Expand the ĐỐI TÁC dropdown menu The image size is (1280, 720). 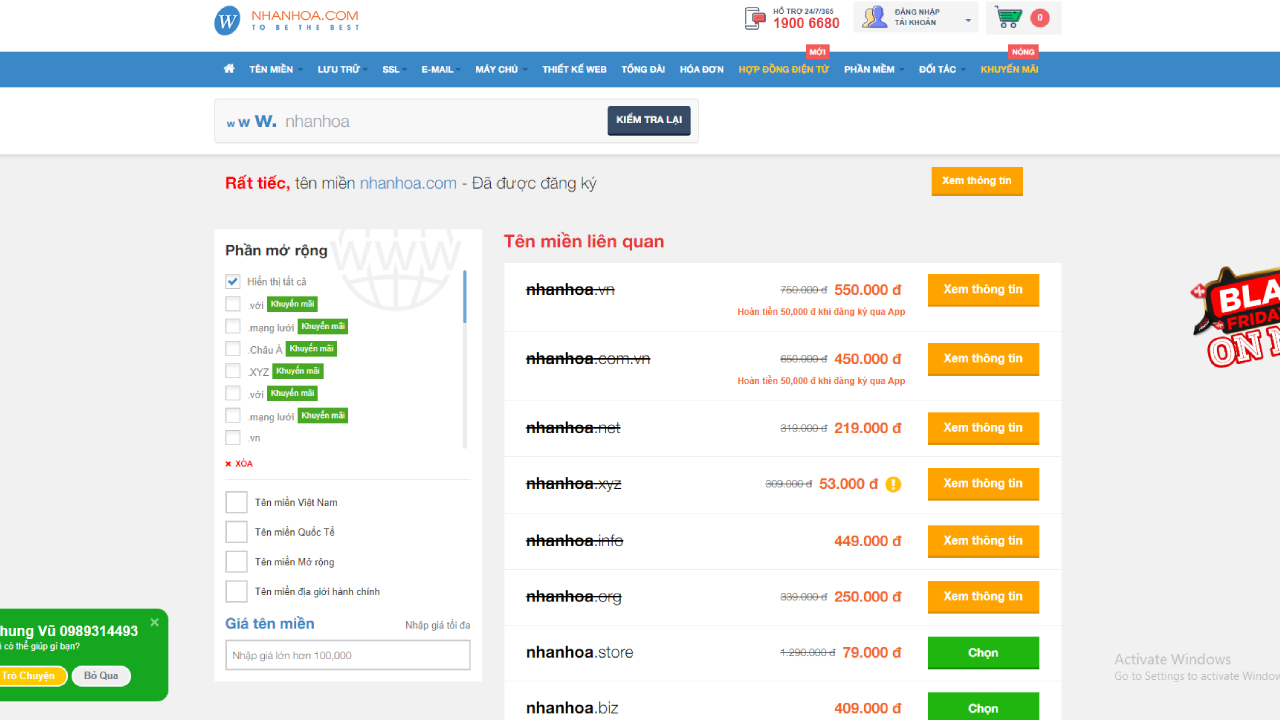pos(940,69)
